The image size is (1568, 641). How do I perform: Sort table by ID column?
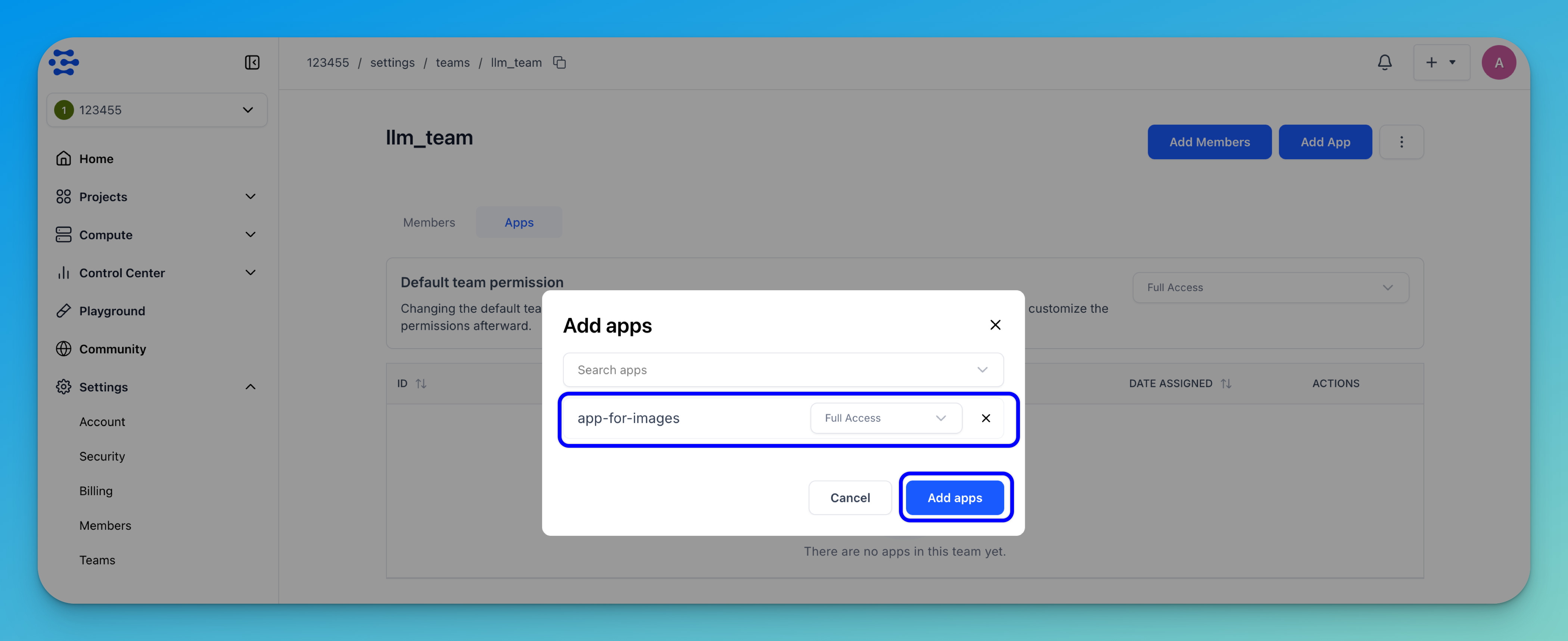click(421, 384)
